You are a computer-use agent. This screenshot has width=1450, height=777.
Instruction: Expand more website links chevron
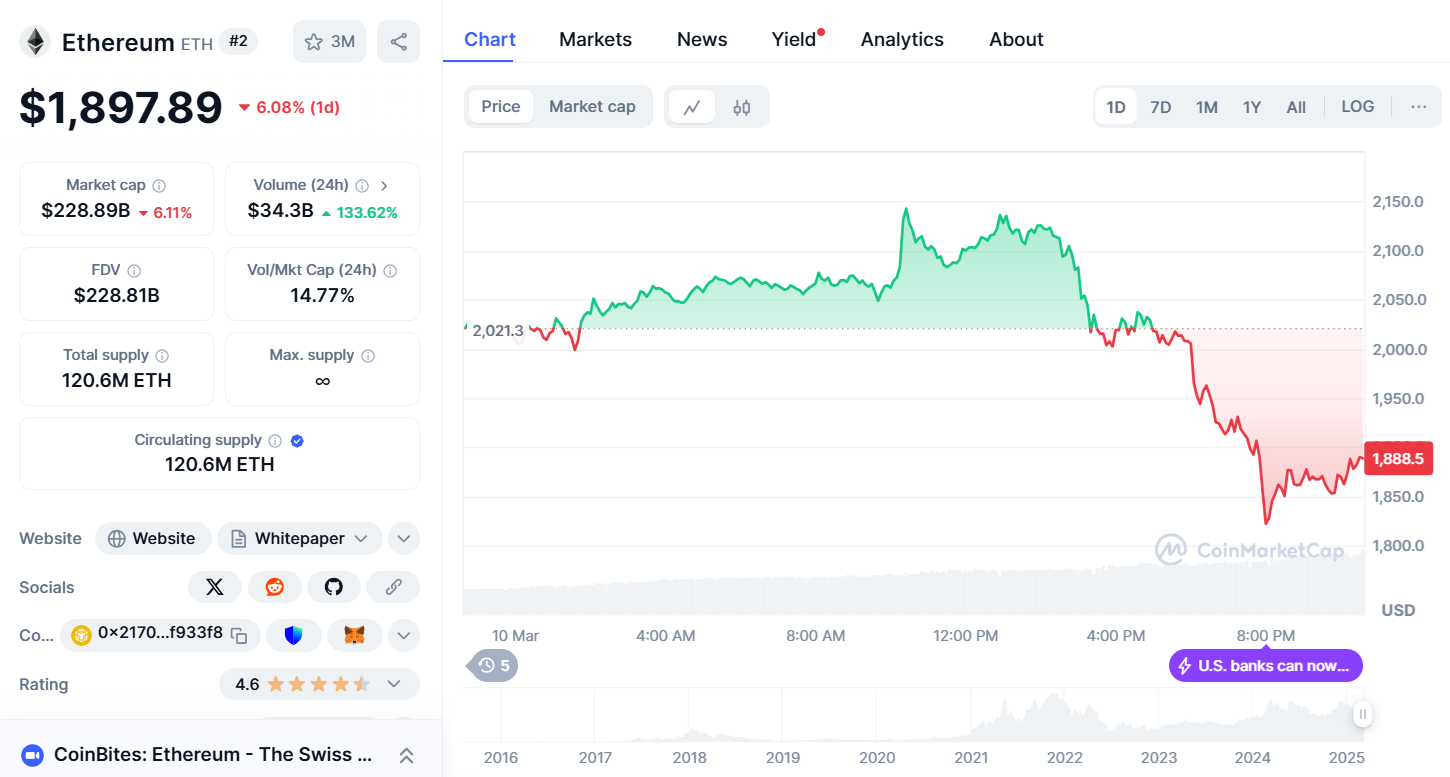[x=403, y=538]
